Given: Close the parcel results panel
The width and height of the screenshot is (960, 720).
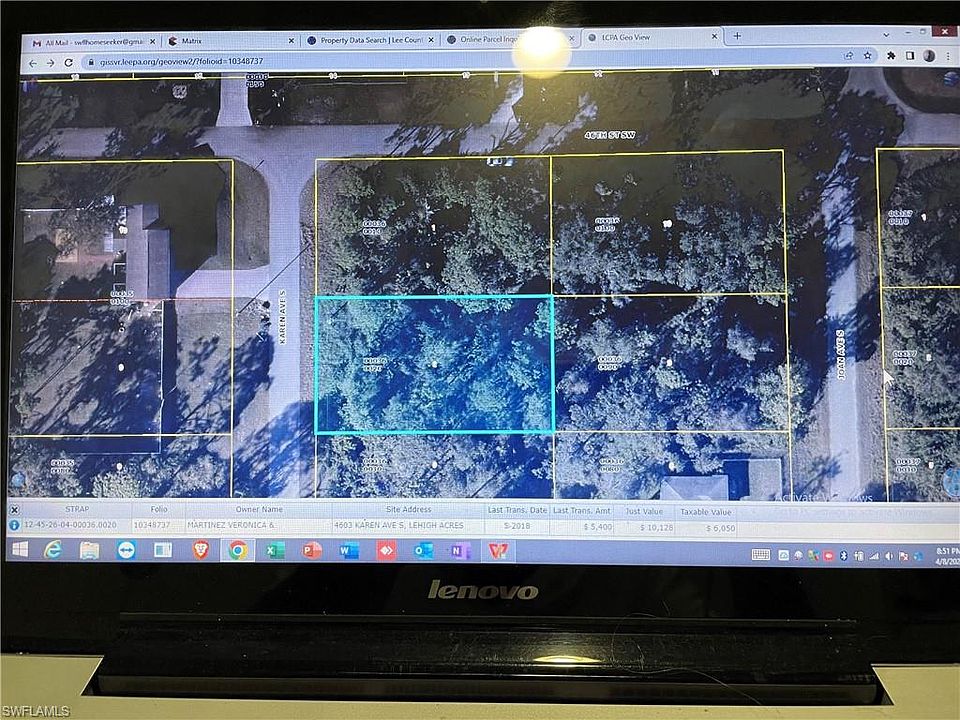Looking at the screenshot, I should click(14, 509).
